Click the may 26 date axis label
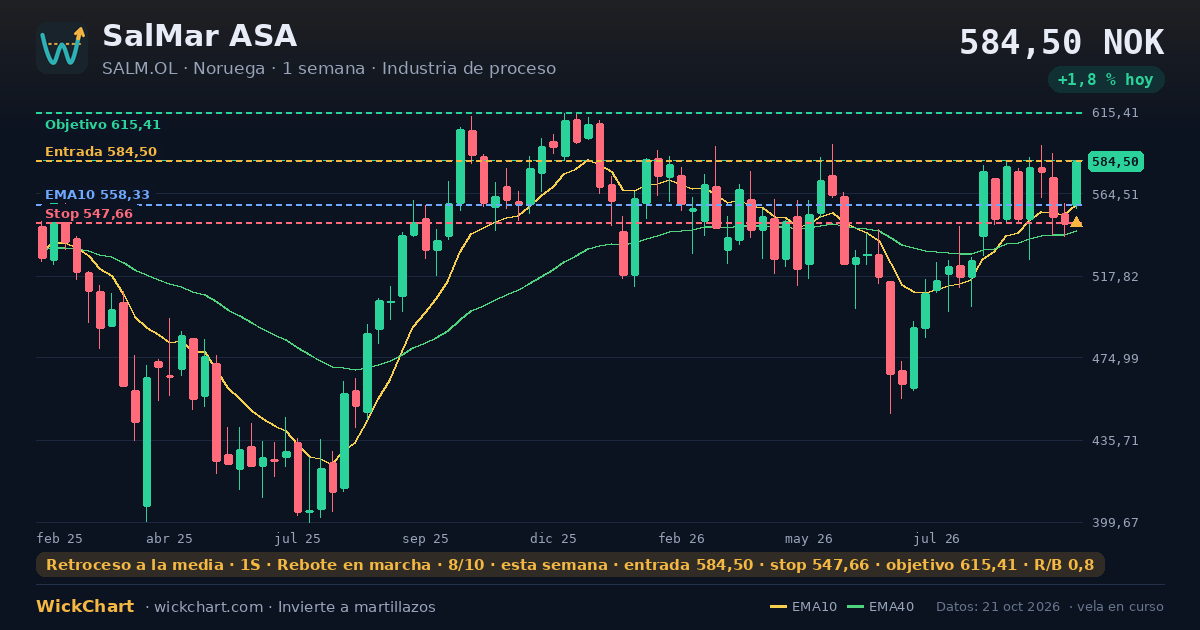 809,538
